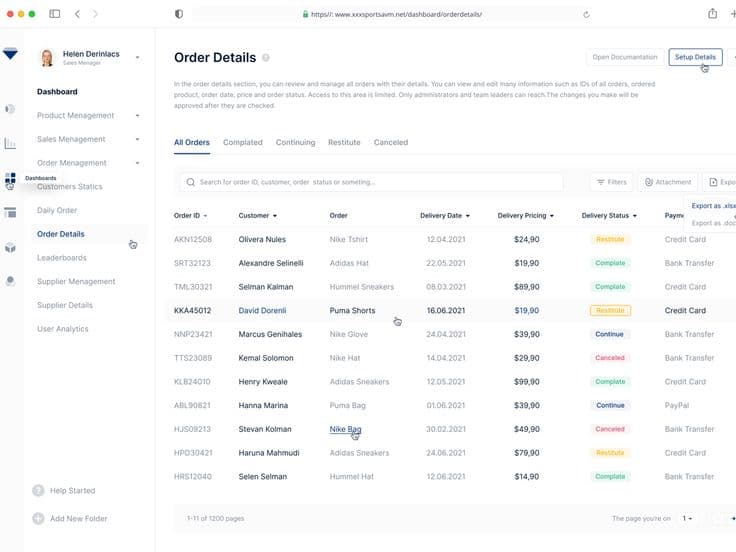Sort by the Order ID column arrow
Image resolution: width=736 pixels, height=552 pixels.
point(205,216)
